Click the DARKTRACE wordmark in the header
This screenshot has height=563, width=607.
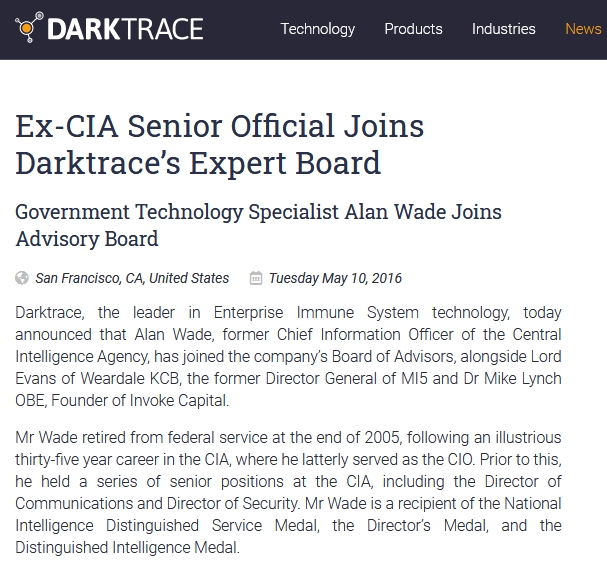tap(125, 29)
